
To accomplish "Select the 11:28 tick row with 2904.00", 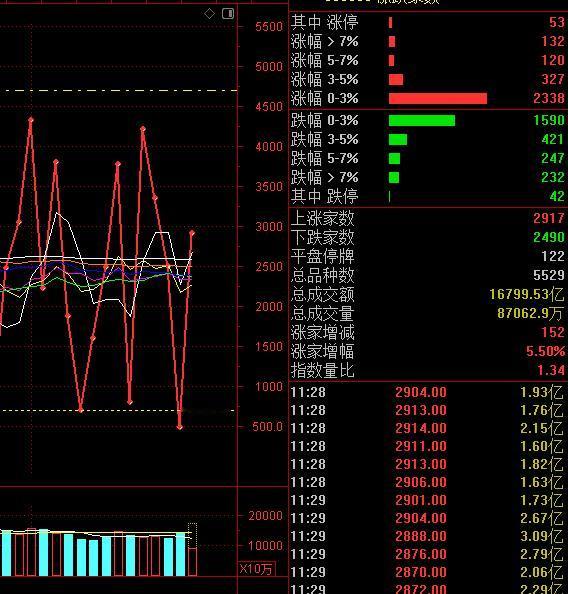I will pyautogui.click(x=428, y=392).
